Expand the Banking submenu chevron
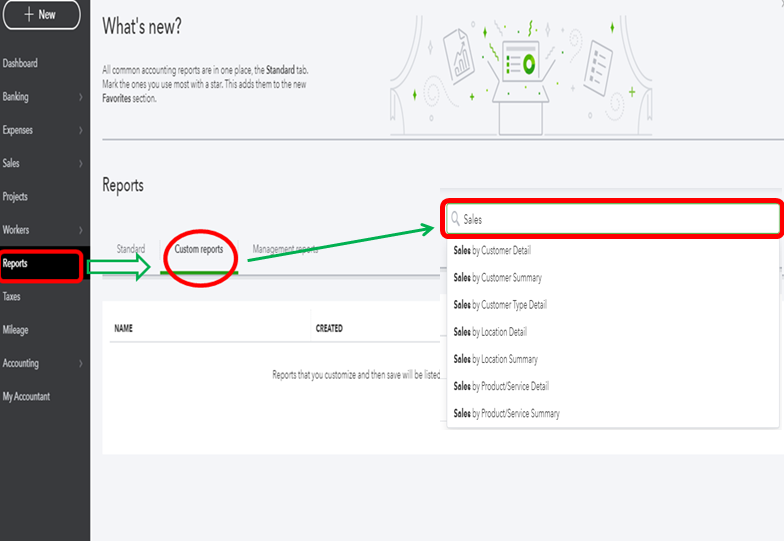This screenshot has width=784, height=541. pyautogui.click(x=81, y=97)
